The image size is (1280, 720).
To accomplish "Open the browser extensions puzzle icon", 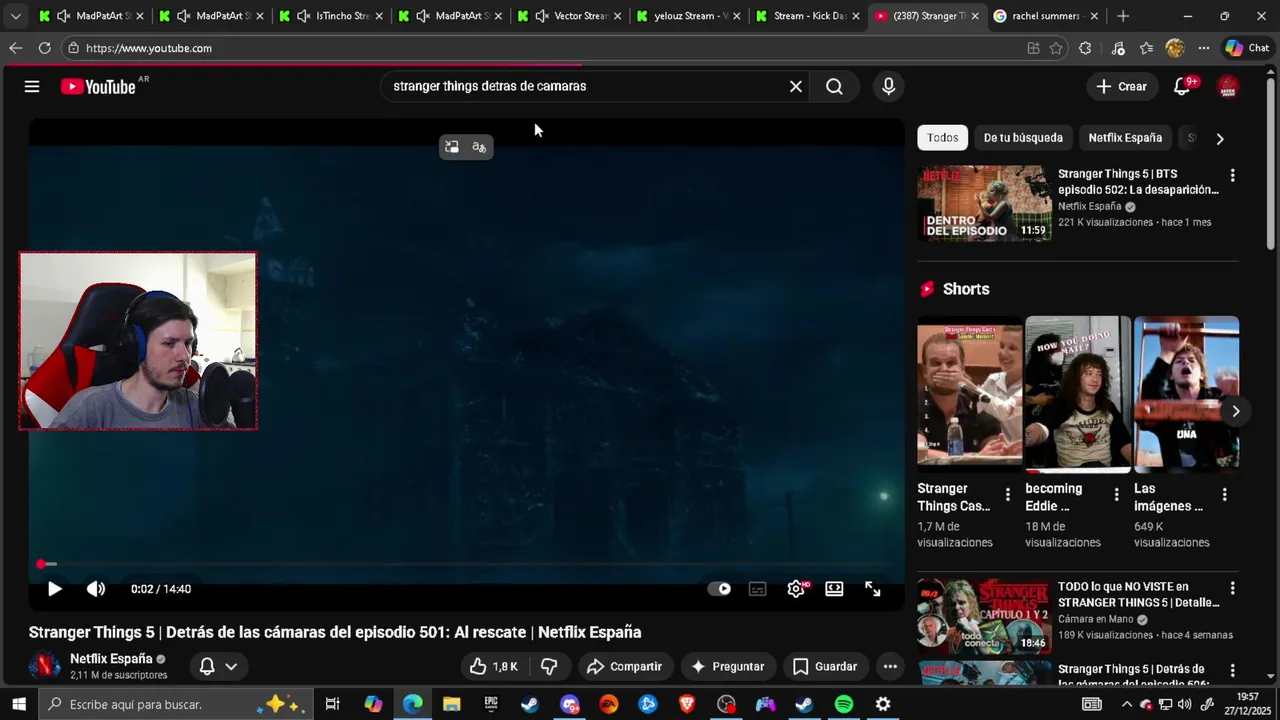I will [x=1085, y=48].
